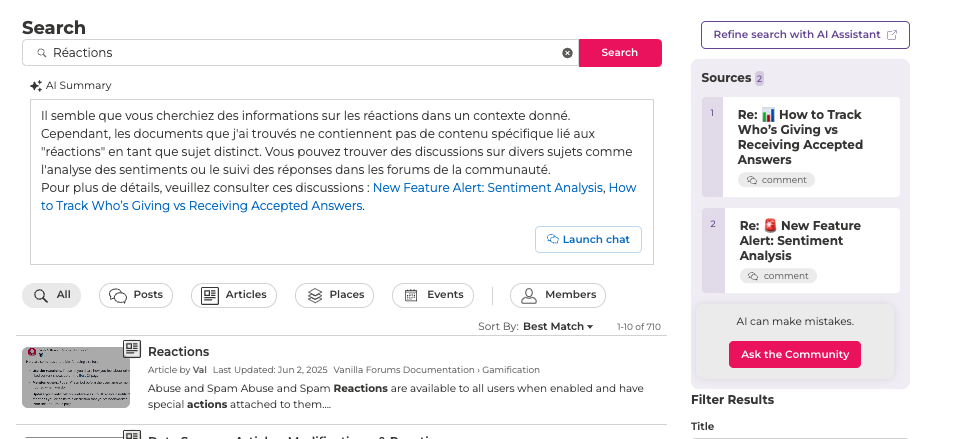Open New Feature Alert: Sentiment Analysis link
This screenshot has height=439, width=959.
tap(487, 188)
